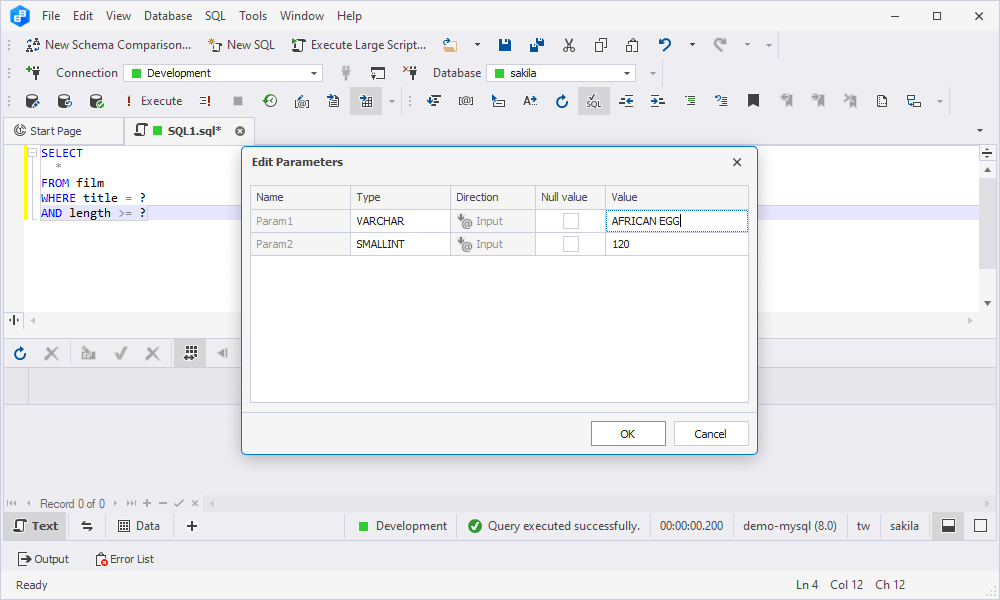The height and width of the screenshot is (600, 1000).
Task: Open the SQL menu
Action: (216, 16)
